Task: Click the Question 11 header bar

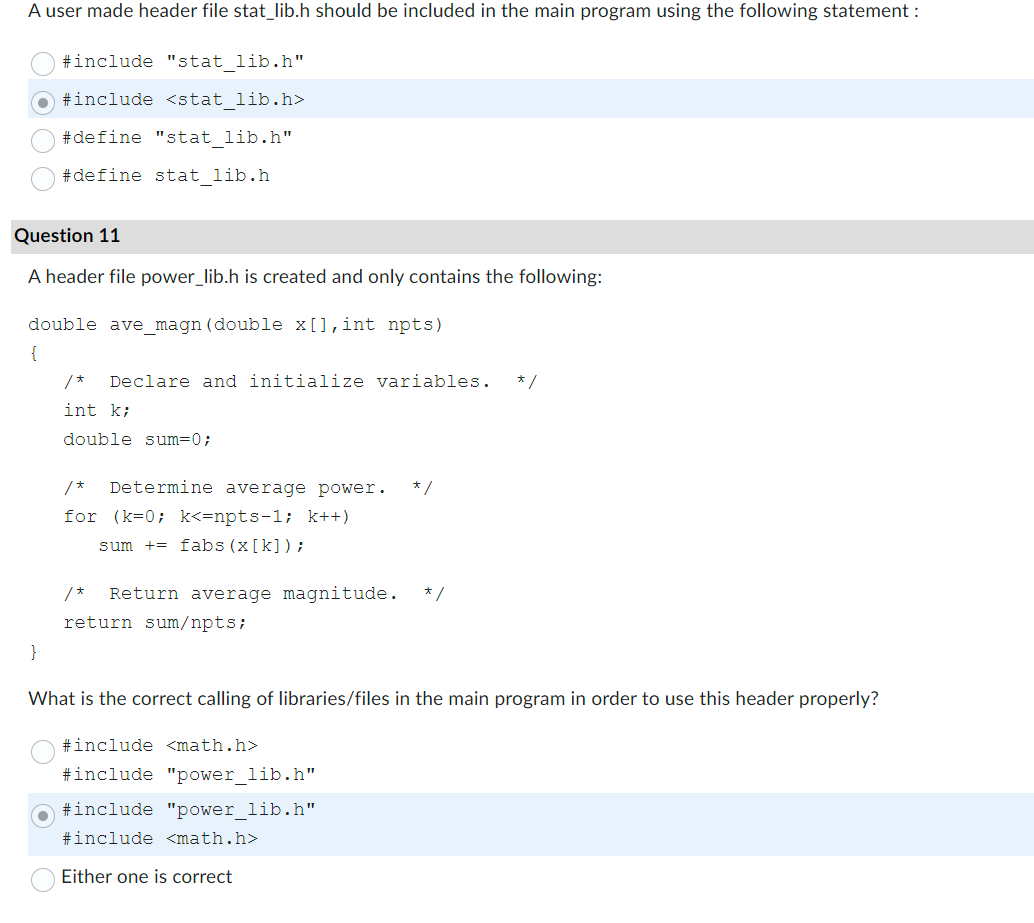Action: coord(67,236)
